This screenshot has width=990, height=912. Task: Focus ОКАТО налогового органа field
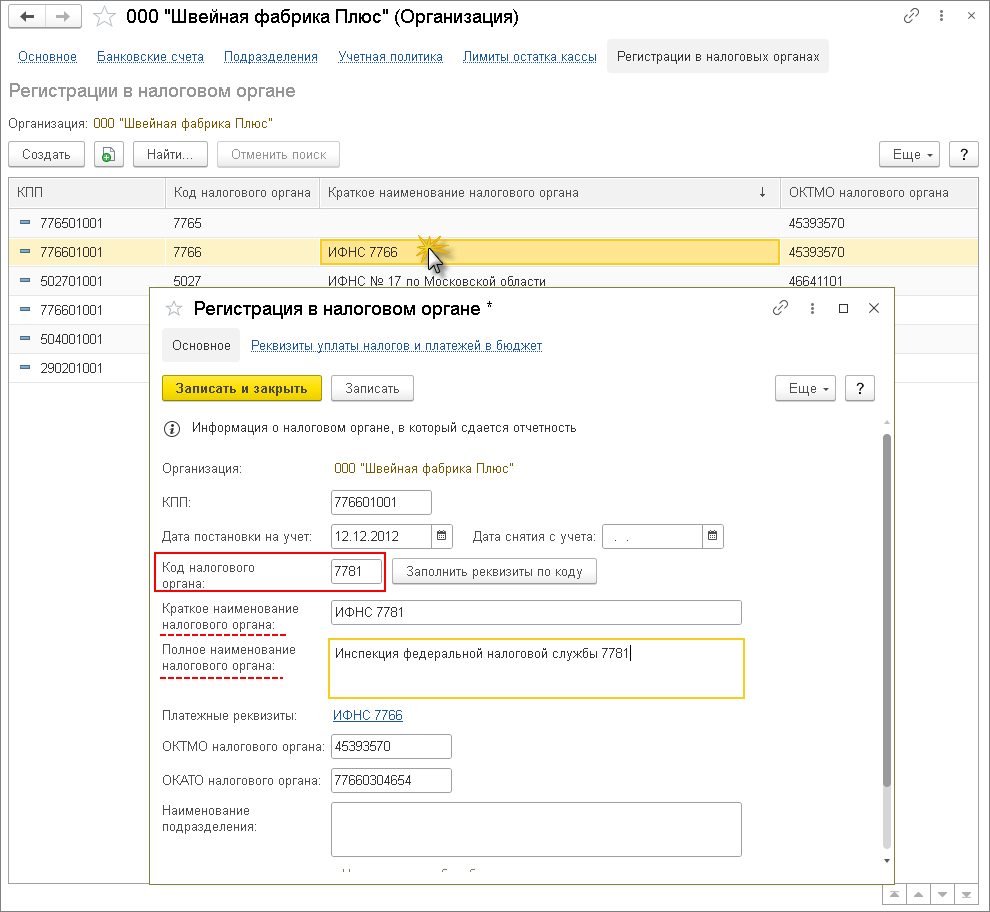pyautogui.click(x=391, y=781)
